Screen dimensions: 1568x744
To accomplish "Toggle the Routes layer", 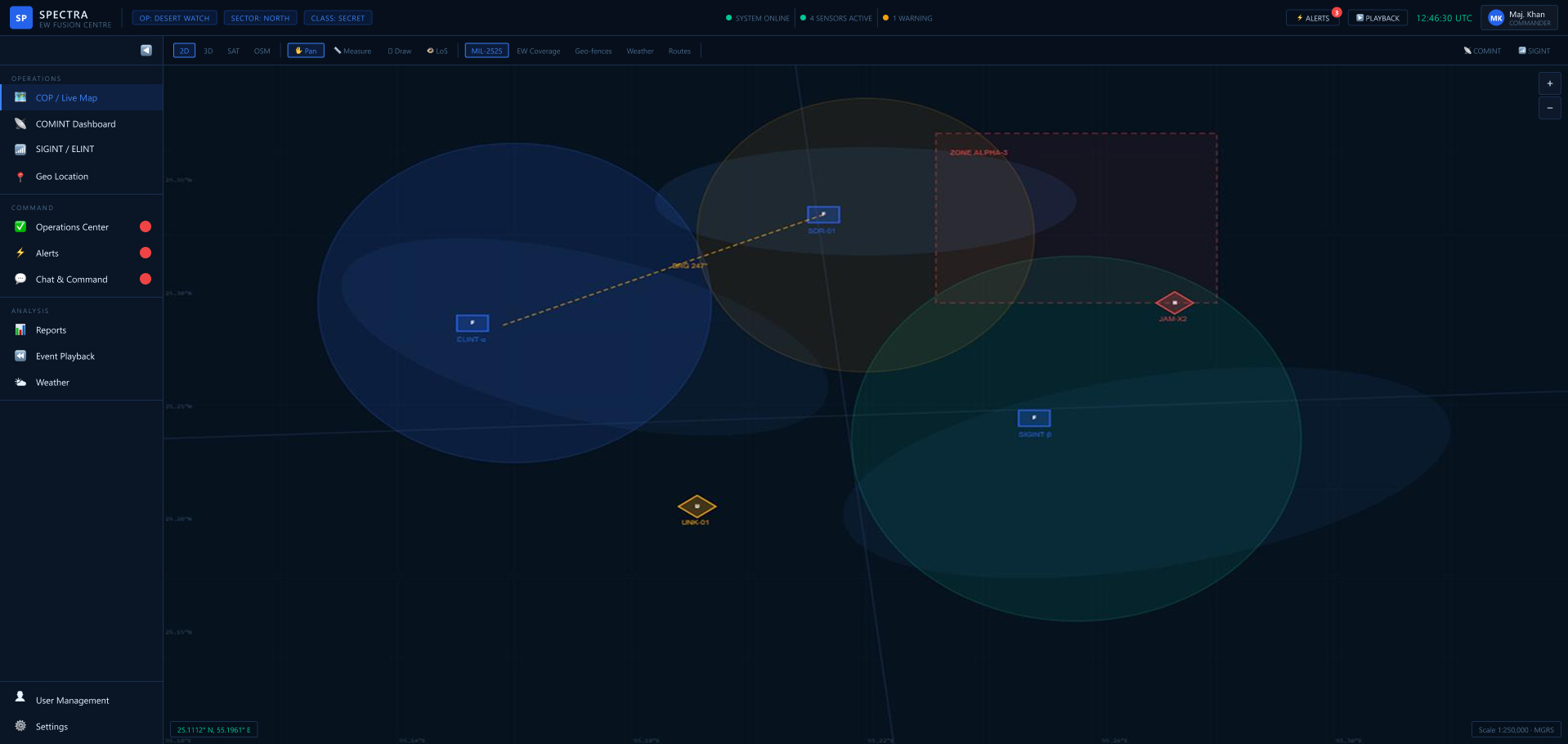I will (x=679, y=51).
